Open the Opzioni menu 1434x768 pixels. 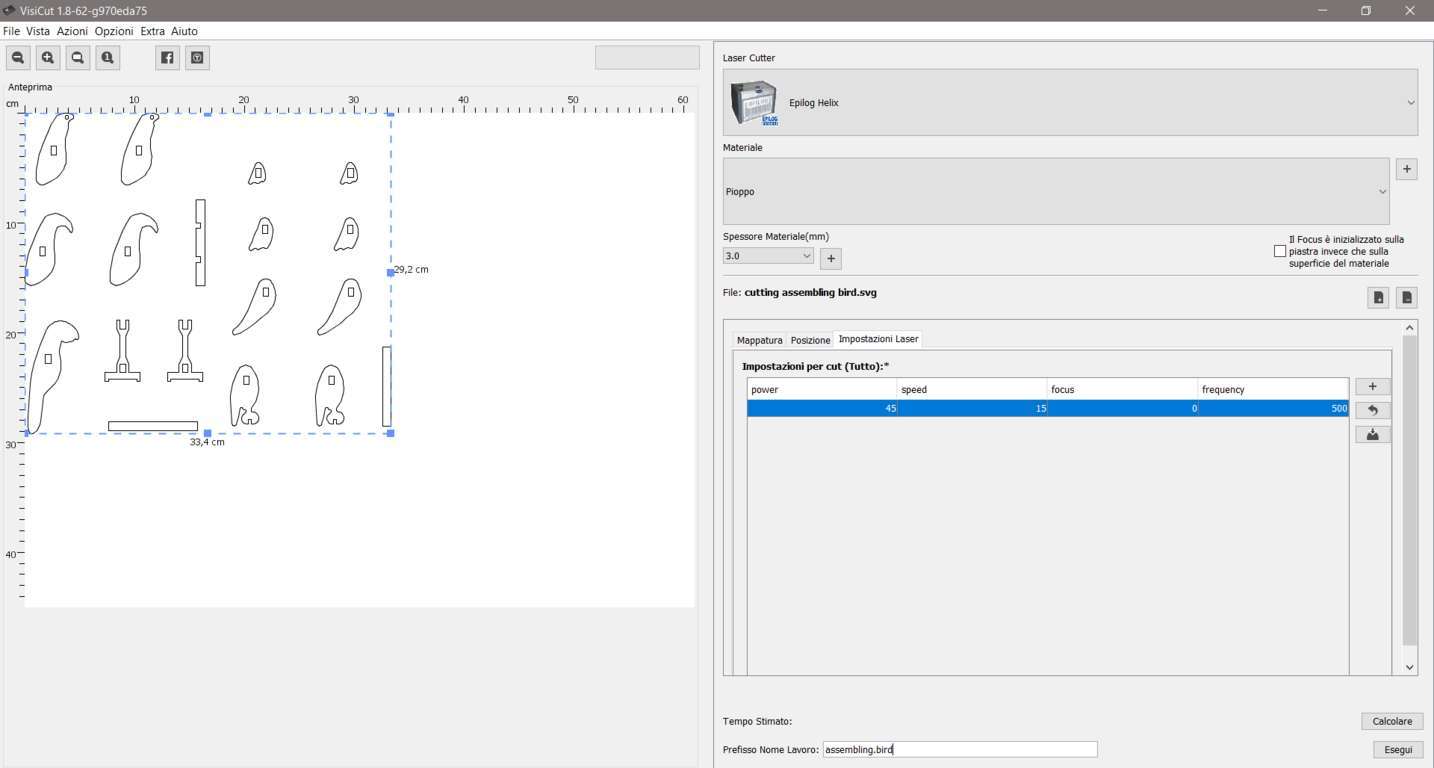(114, 31)
